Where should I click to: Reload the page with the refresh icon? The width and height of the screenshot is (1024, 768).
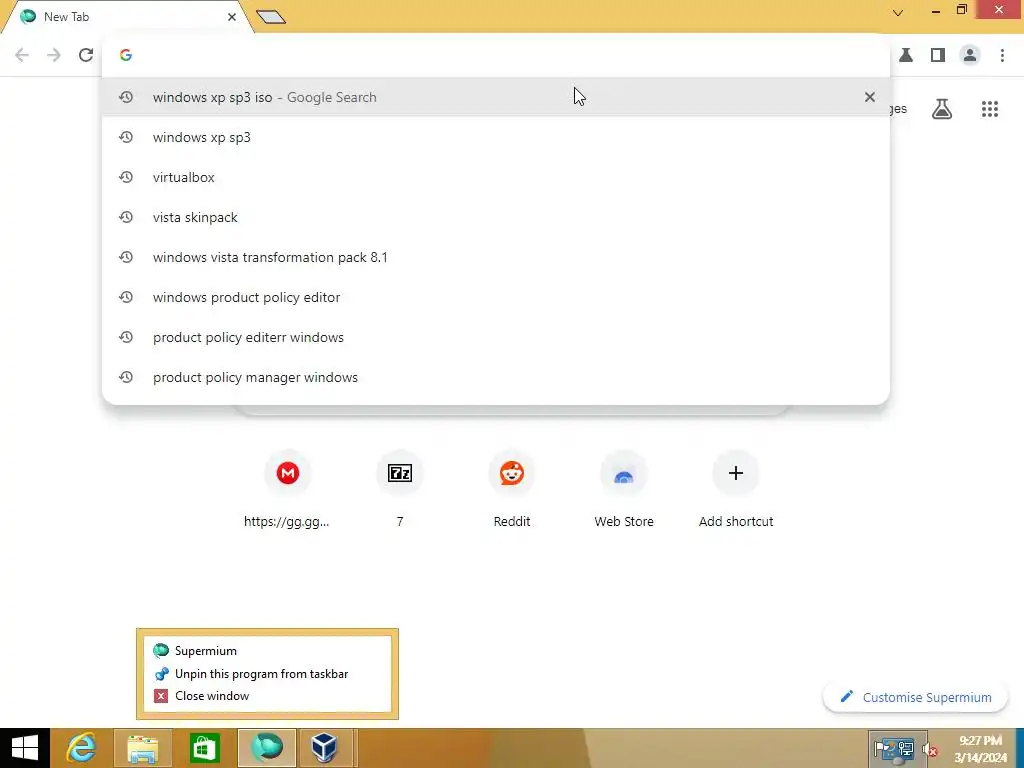coord(86,56)
